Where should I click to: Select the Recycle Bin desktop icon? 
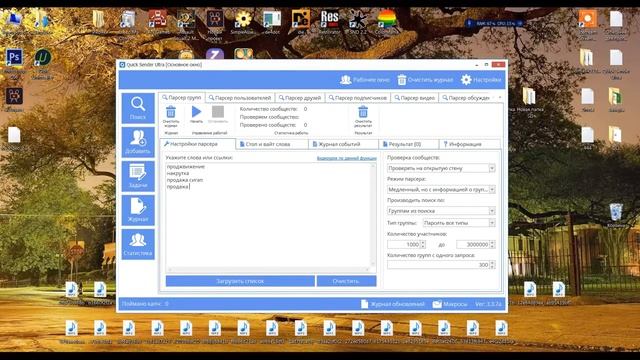click(x=616, y=213)
